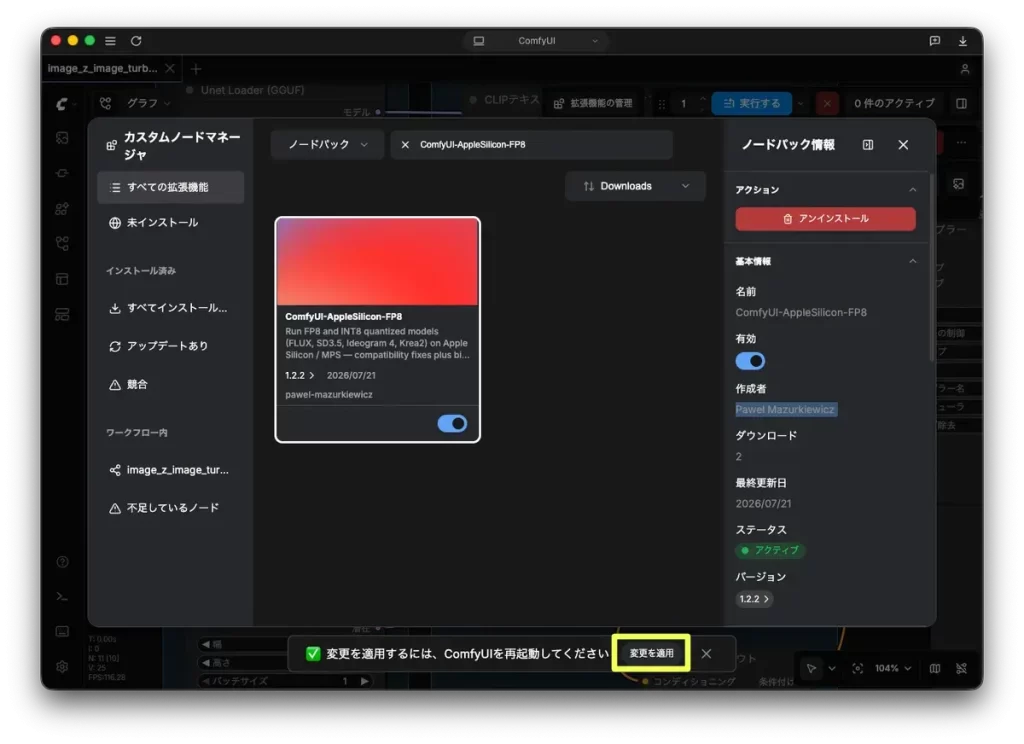
Task: Click the search field for node packs
Action: [532, 144]
